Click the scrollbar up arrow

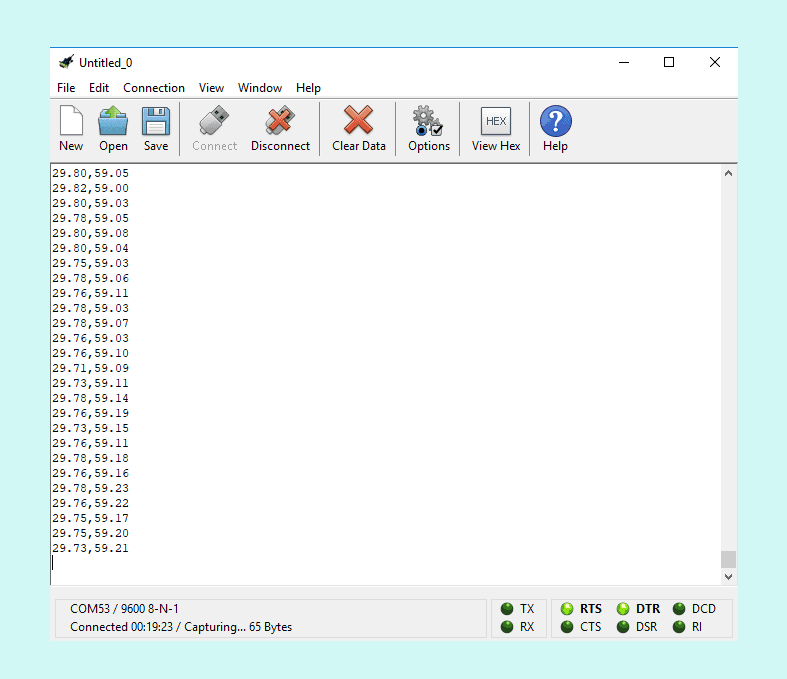point(728,174)
